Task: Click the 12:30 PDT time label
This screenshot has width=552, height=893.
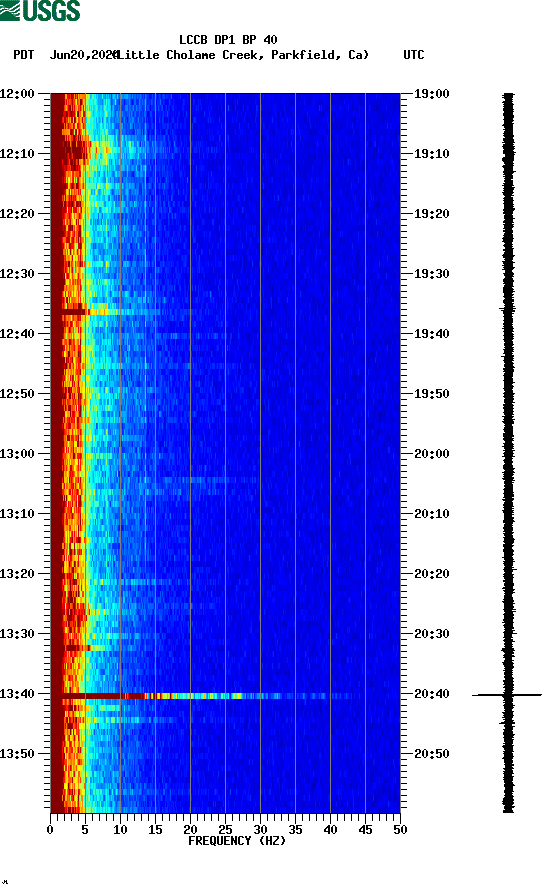Action: point(17,273)
